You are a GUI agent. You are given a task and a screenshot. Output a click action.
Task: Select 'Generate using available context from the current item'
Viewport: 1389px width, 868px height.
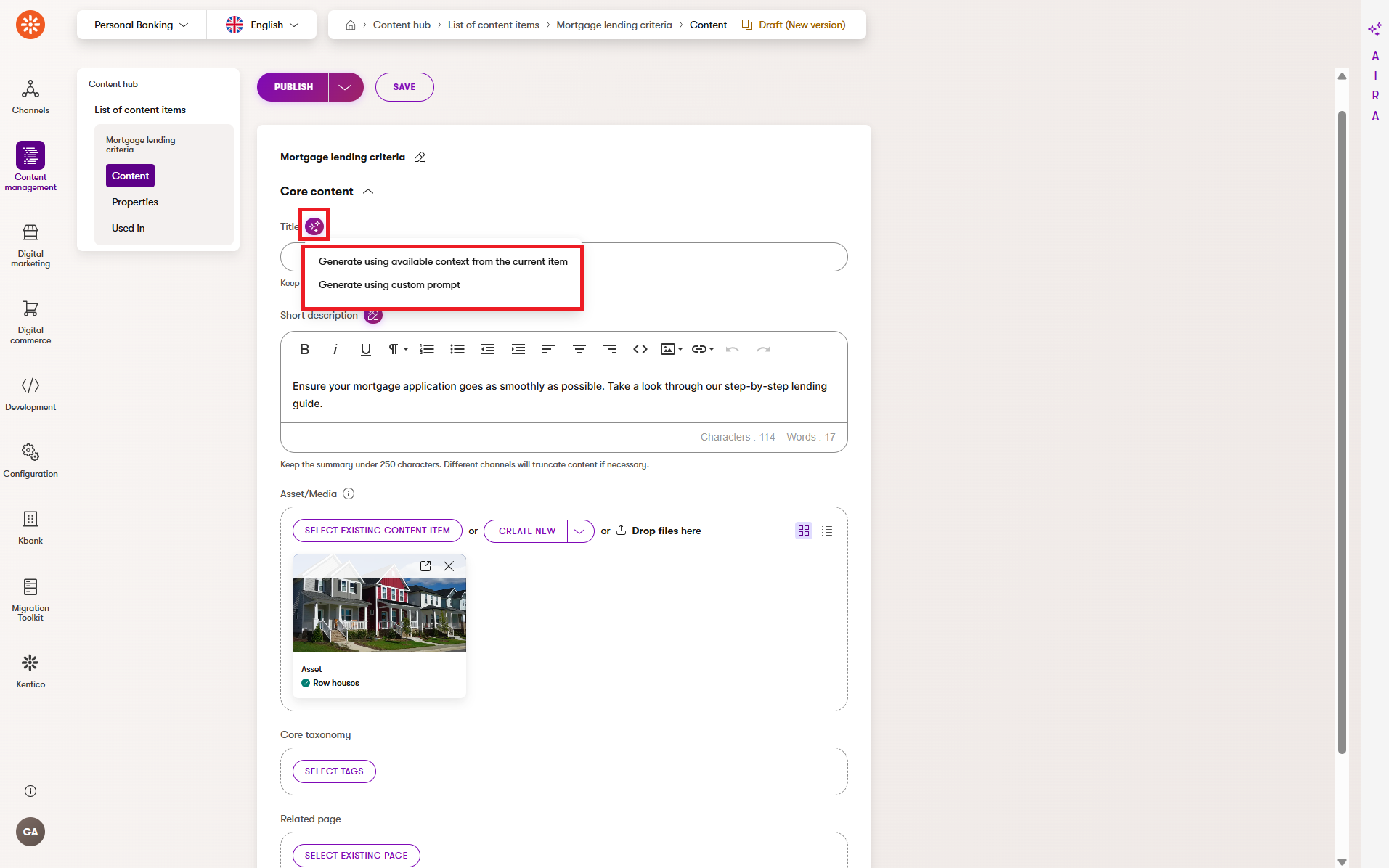tap(443, 261)
